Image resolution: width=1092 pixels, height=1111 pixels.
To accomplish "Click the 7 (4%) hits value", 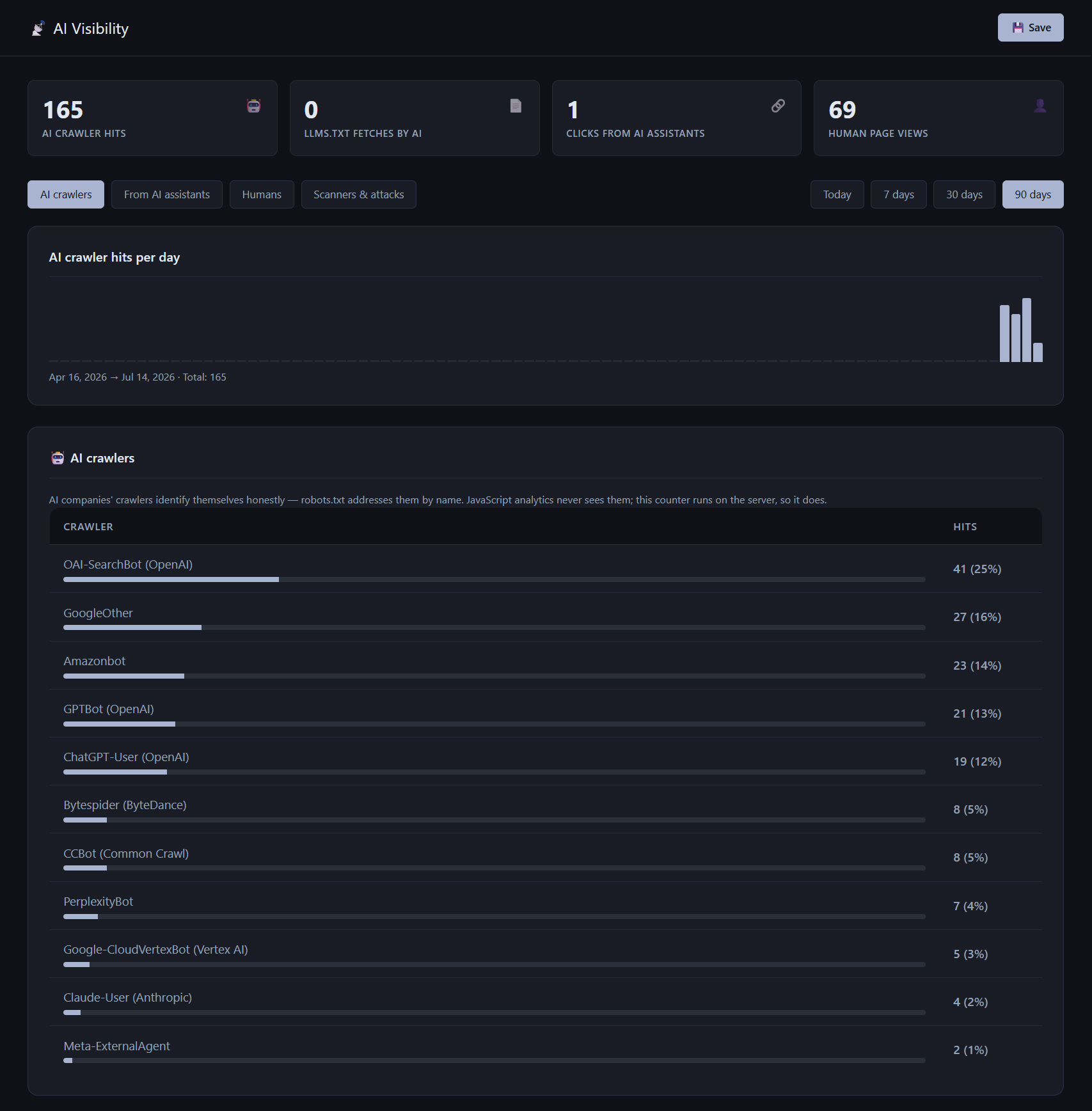I will click(x=970, y=906).
